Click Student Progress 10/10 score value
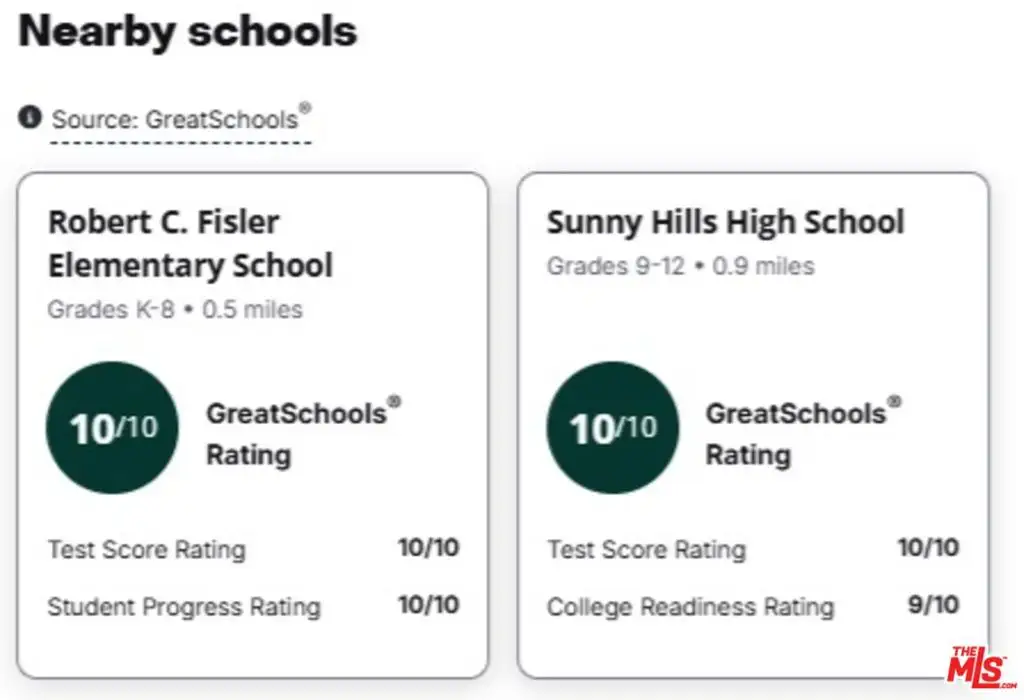Viewport: 1024px width, 700px height. 429,605
